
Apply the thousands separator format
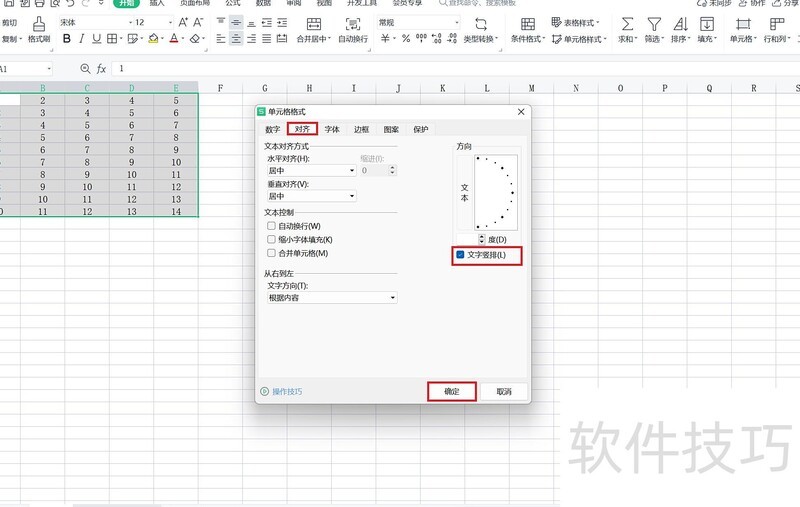coord(421,38)
